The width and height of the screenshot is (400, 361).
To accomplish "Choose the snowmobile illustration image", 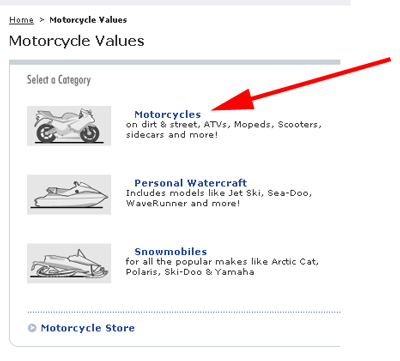I will tap(69, 263).
